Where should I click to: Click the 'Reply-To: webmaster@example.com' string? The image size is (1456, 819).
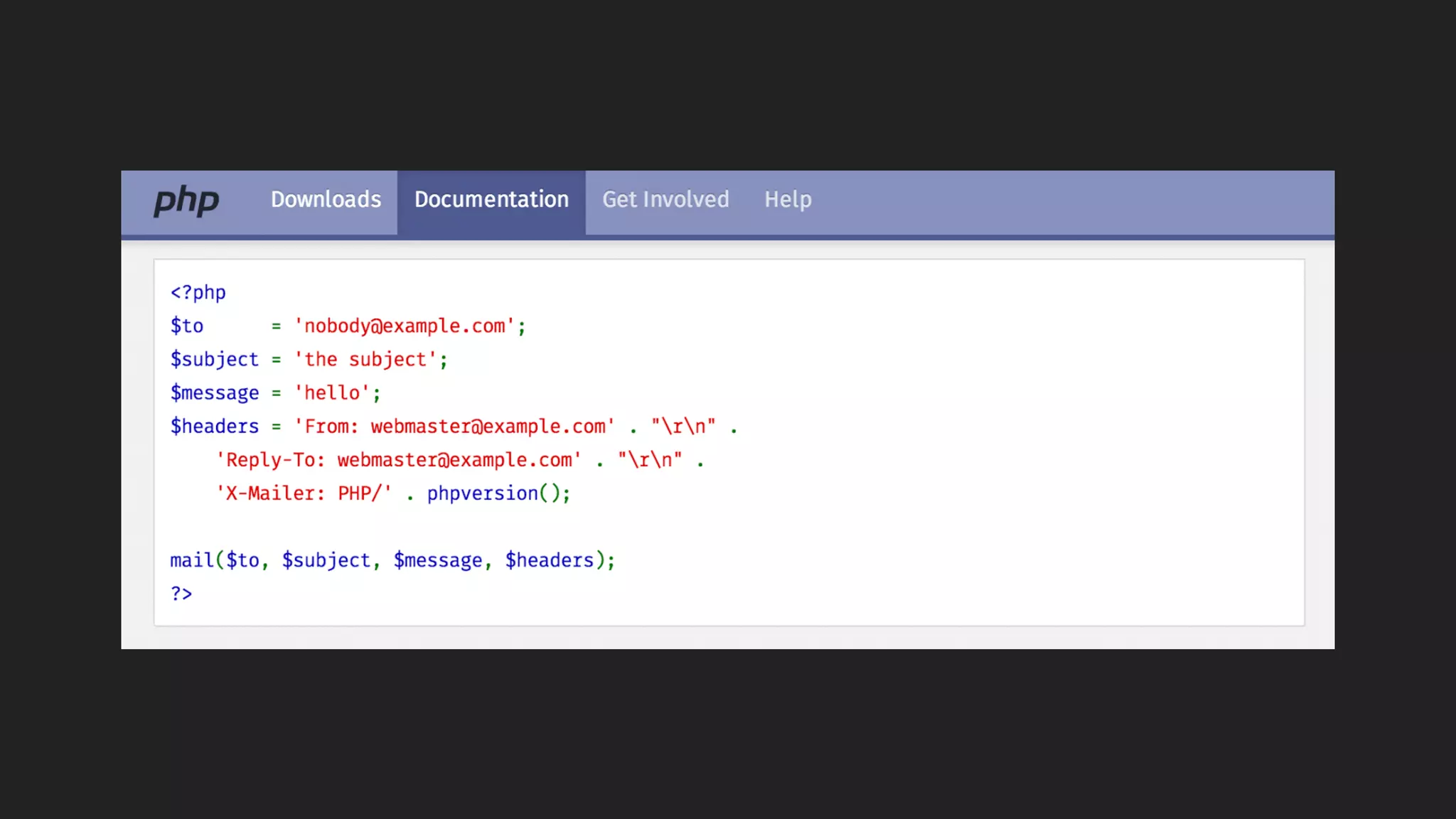pyautogui.click(x=399, y=460)
